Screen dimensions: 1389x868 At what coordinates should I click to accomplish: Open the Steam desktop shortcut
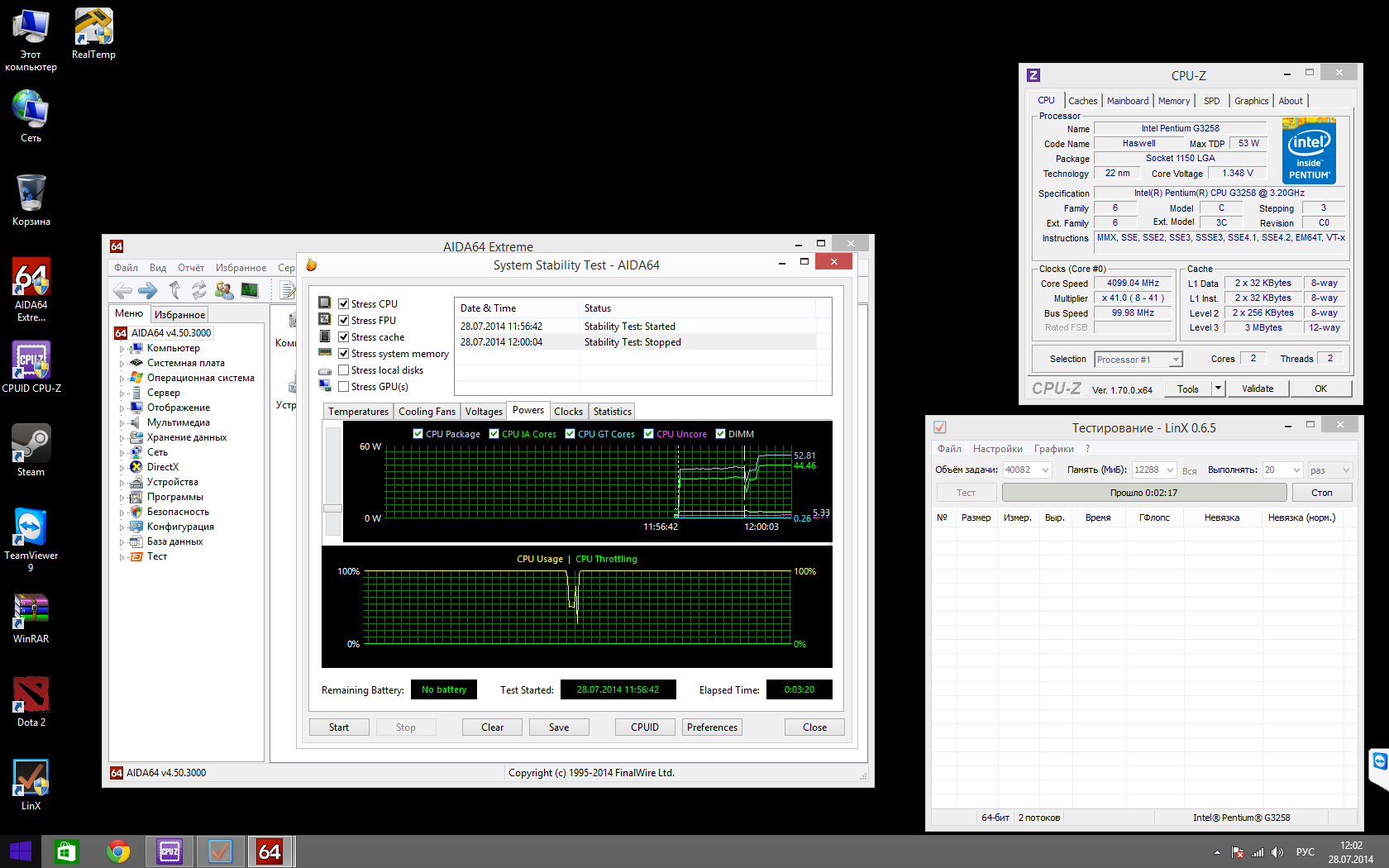point(31,451)
